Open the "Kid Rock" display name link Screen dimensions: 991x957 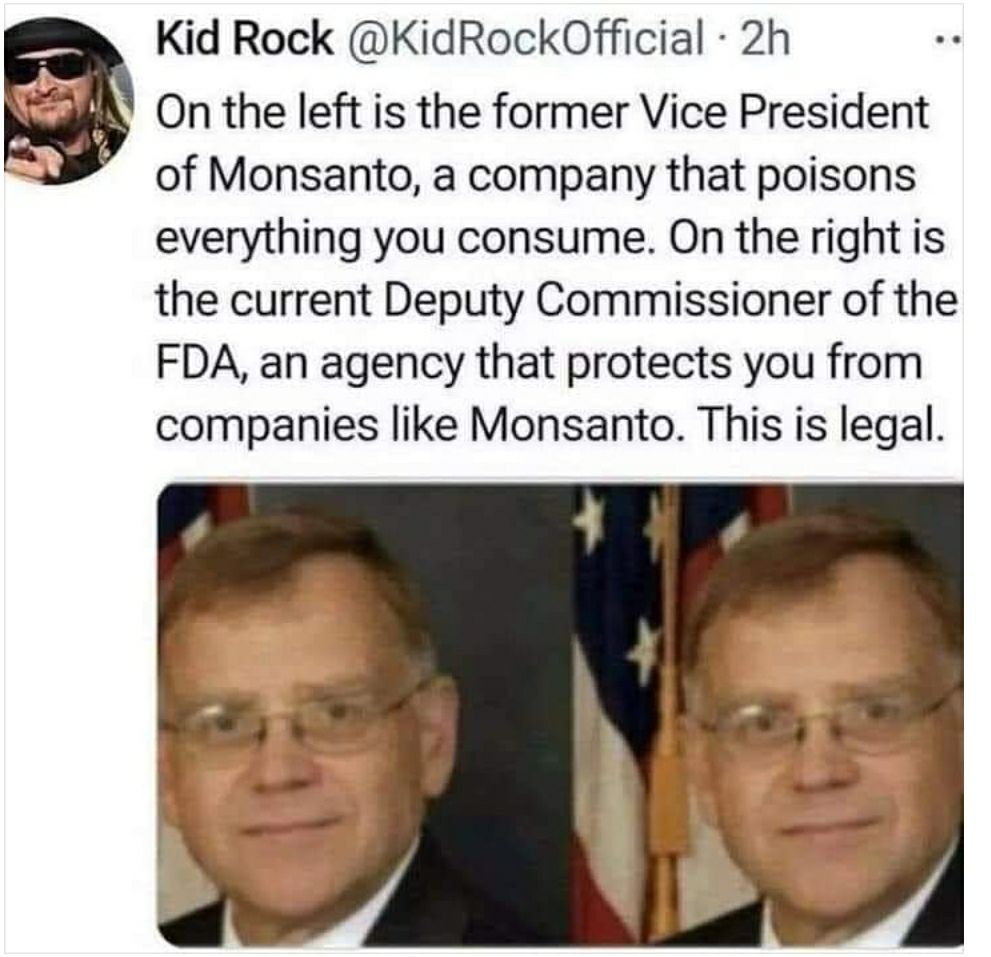point(245,40)
